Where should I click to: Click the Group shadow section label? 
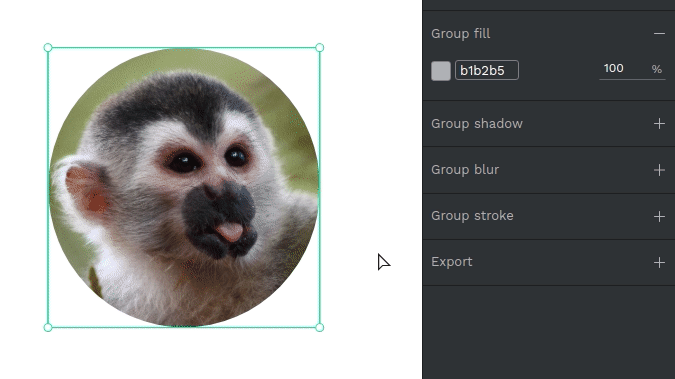click(x=477, y=124)
